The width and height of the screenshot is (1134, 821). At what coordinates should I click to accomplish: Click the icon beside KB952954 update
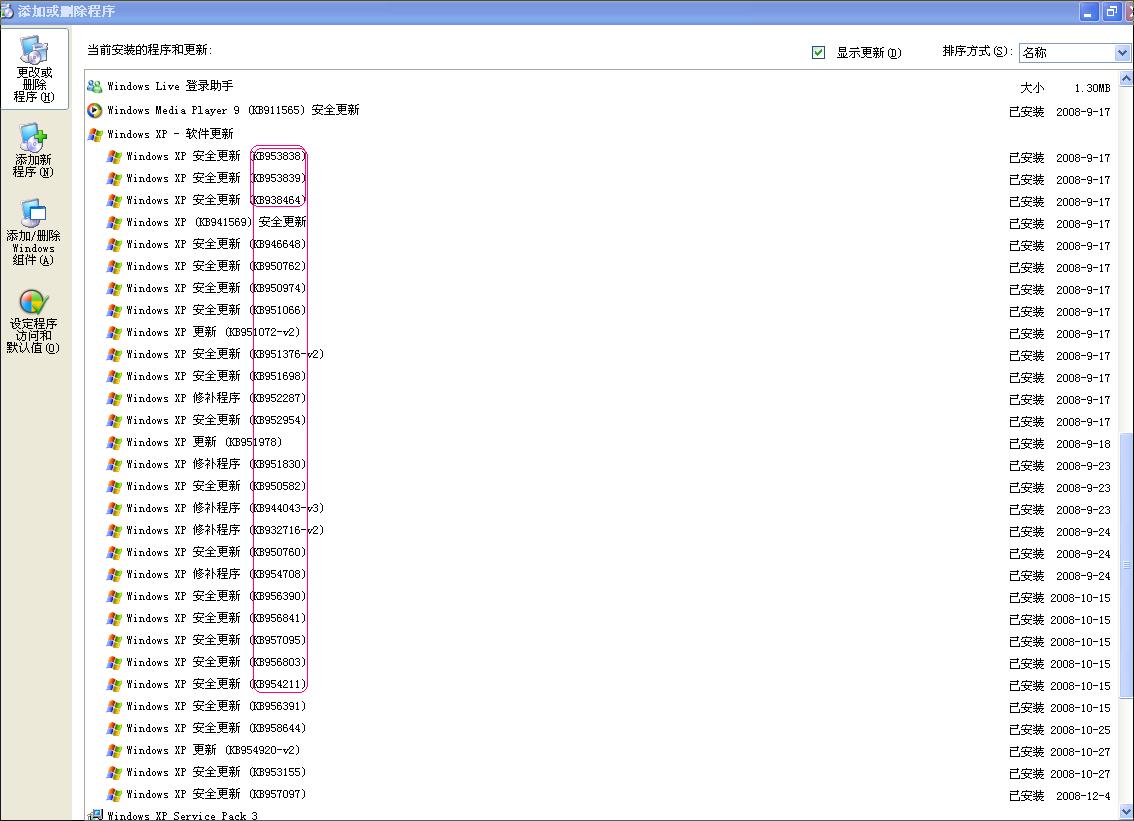pyautogui.click(x=114, y=420)
